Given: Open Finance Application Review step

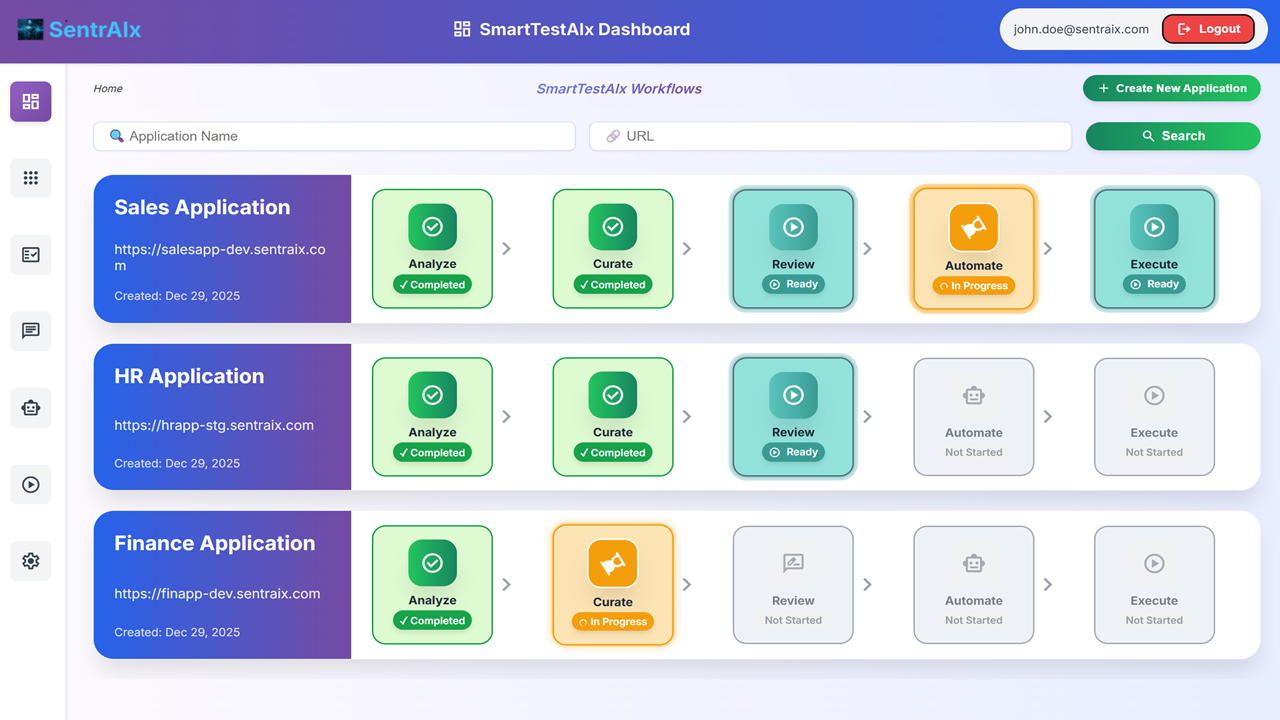Looking at the screenshot, I should (x=793, y=585).
